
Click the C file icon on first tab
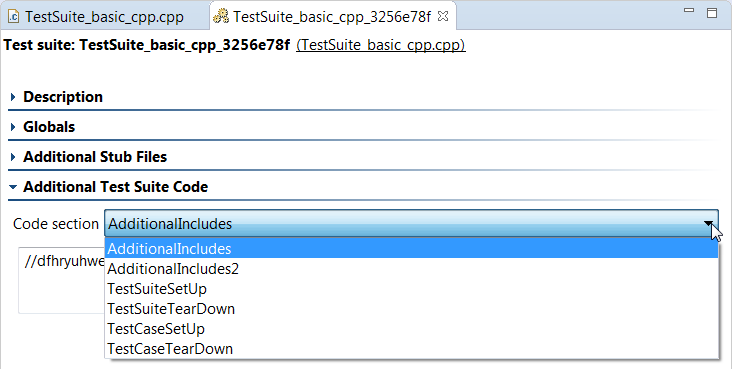pos(14,17)
